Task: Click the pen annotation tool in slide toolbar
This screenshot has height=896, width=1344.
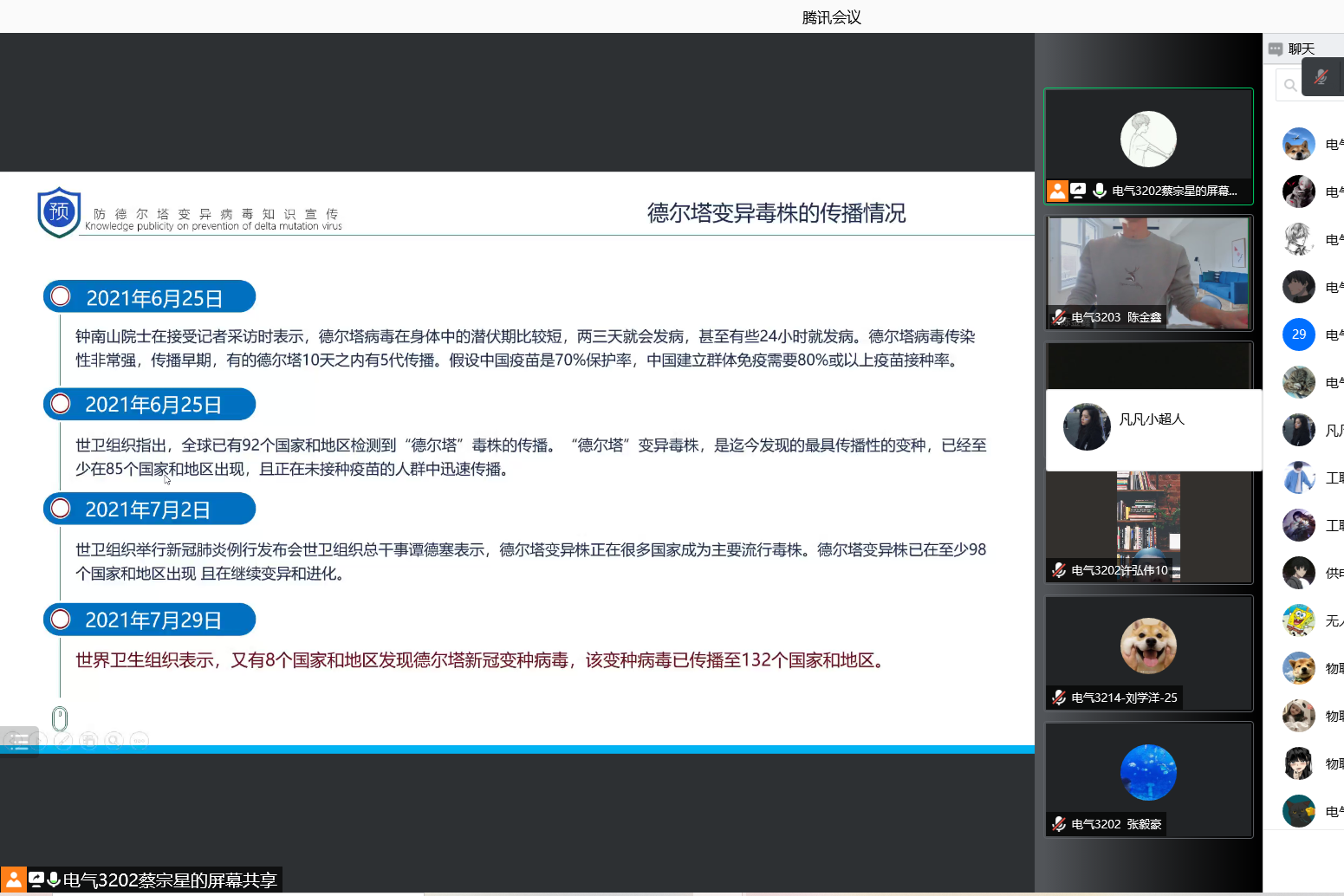Action: coord(63,741)
